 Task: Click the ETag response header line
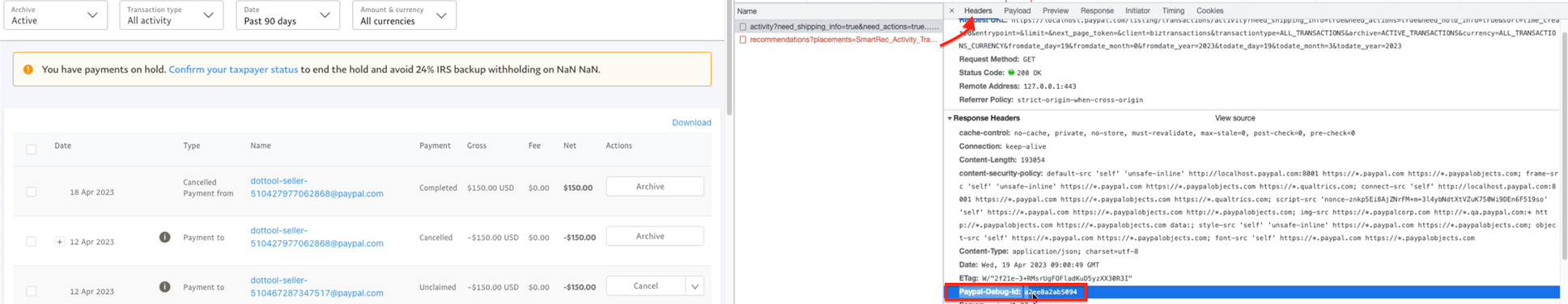(x=1046, y=278)
